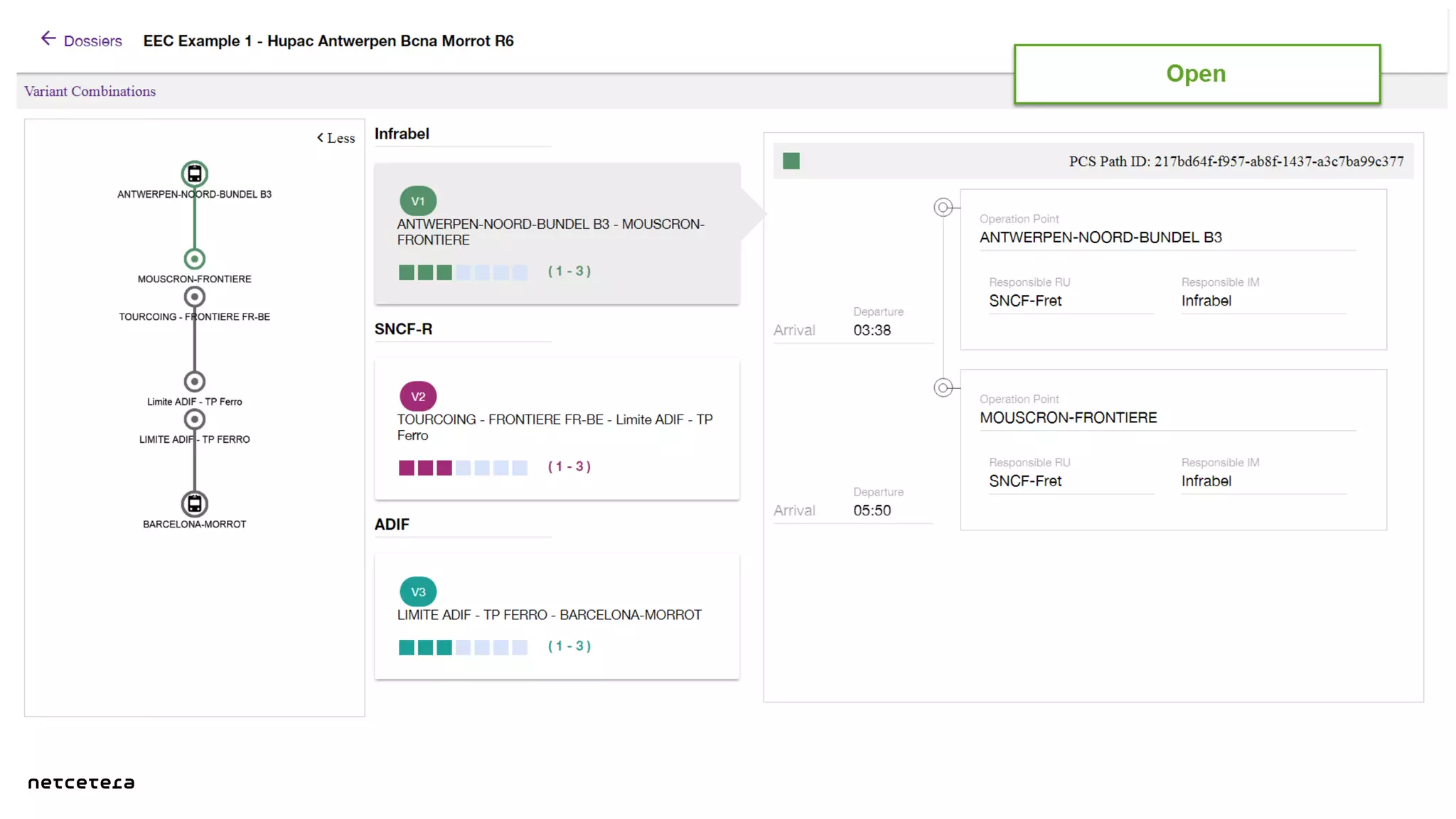1456x819 pixels.
Task: Select the Infrabel section header
Action: [402, 134]
